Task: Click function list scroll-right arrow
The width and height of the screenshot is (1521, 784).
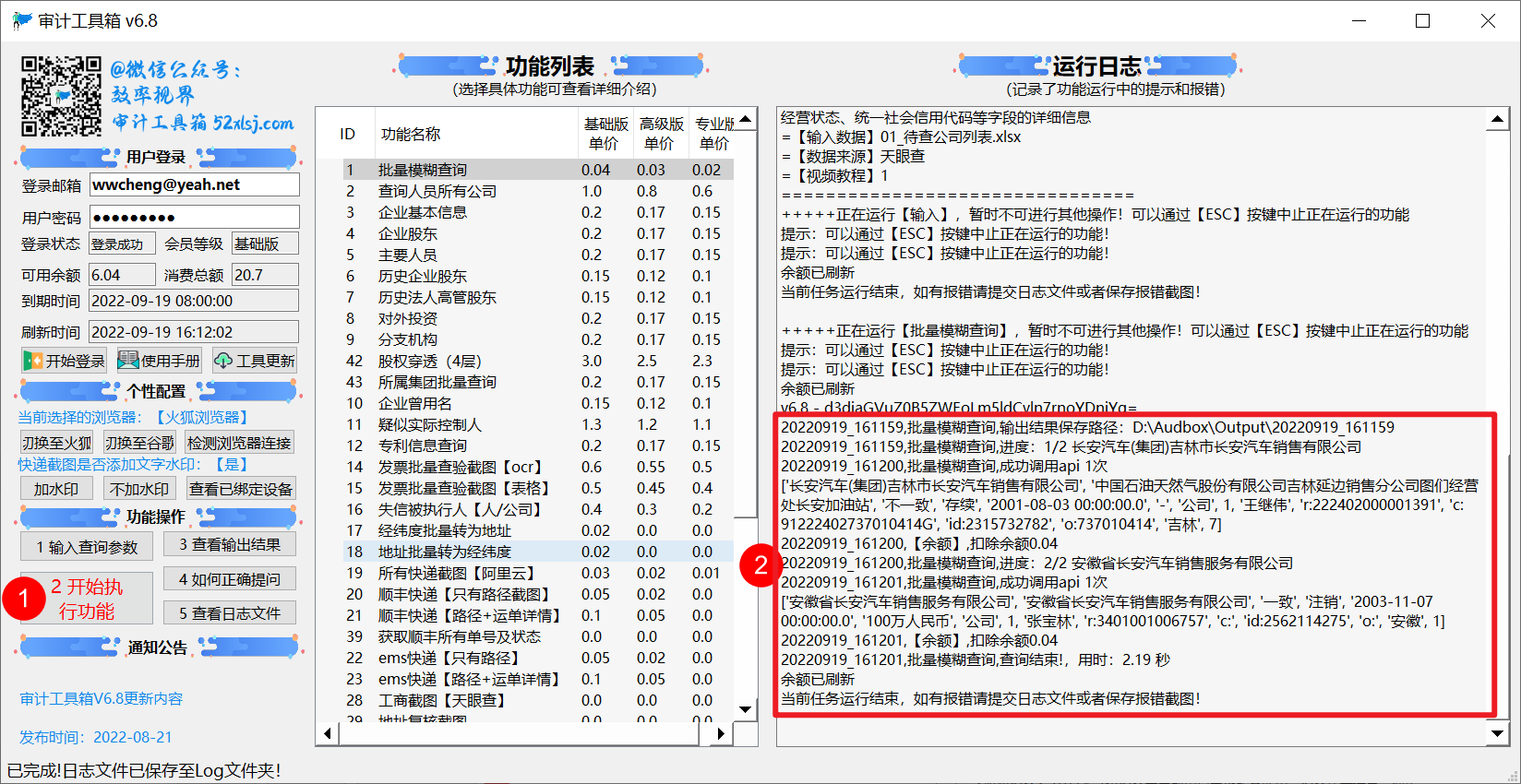Action: click(x=722, y=733)
